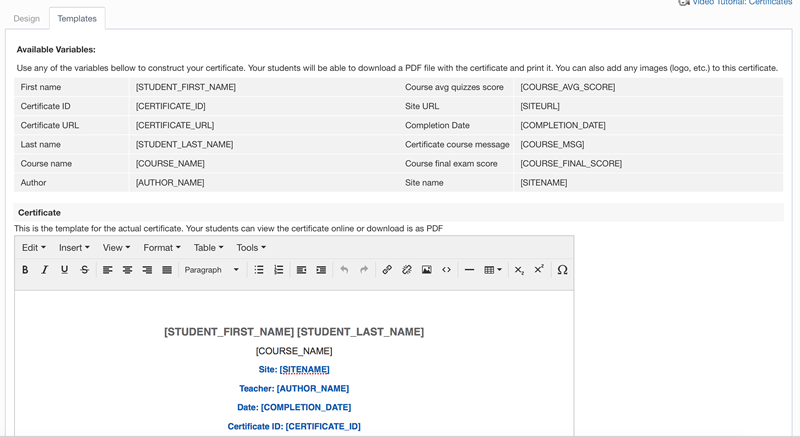
Task: Click the 'Certificate course message' label
Action: 457,144
